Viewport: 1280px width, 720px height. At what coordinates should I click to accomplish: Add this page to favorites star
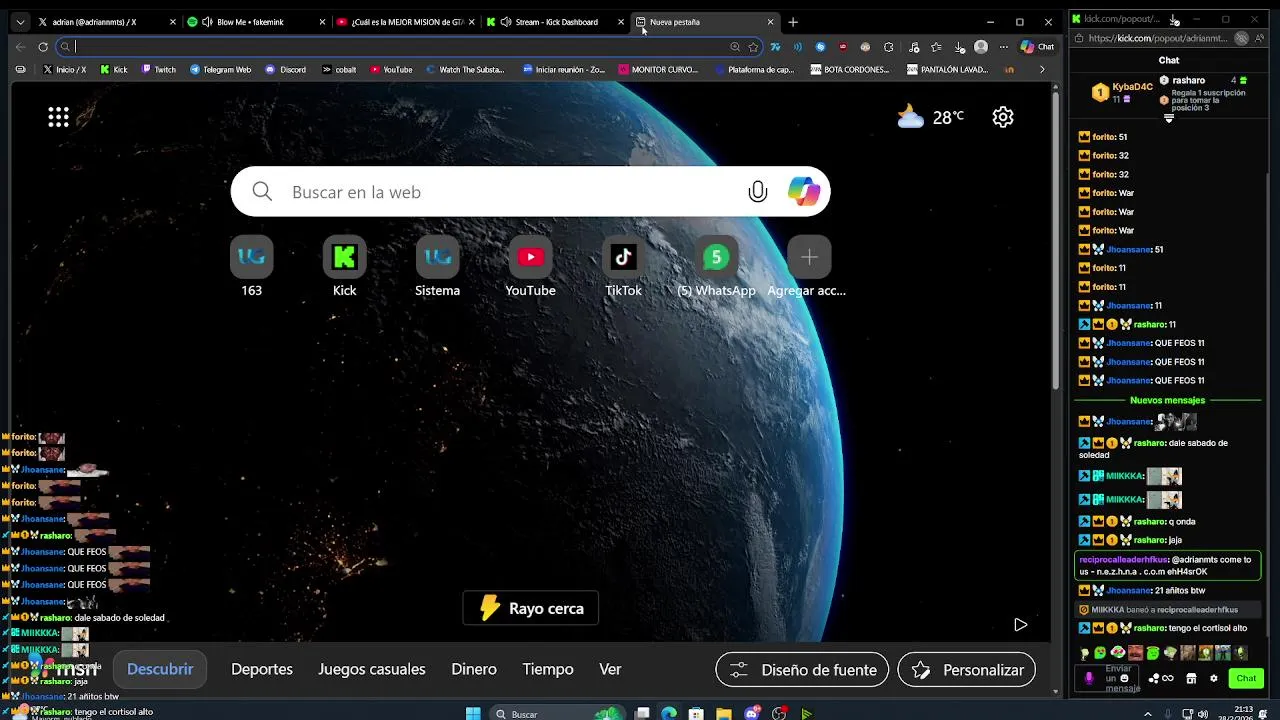(753, 47)
